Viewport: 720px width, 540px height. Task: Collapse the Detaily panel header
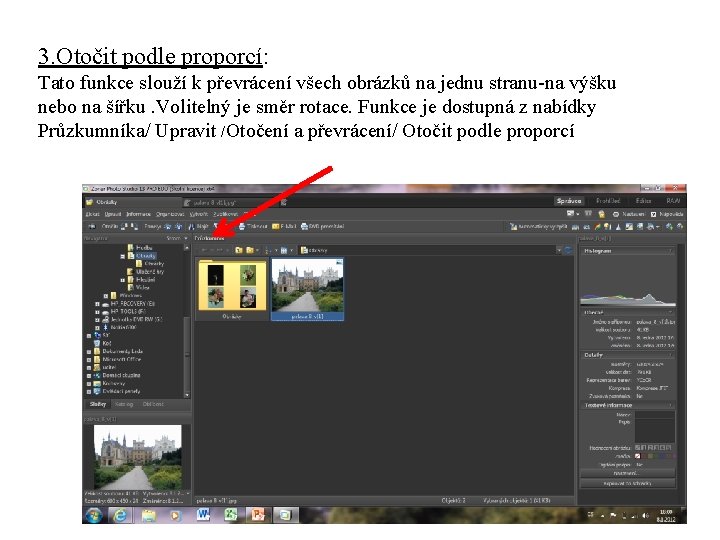pos(627,355)
